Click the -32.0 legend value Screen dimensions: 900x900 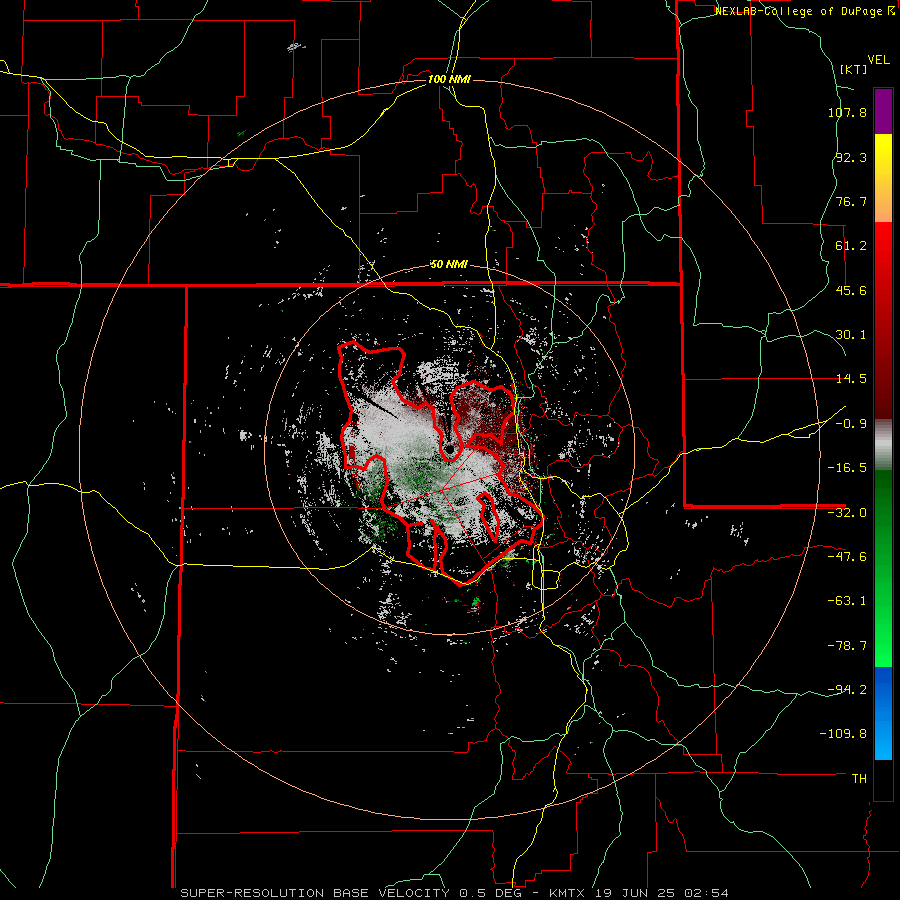847,513
